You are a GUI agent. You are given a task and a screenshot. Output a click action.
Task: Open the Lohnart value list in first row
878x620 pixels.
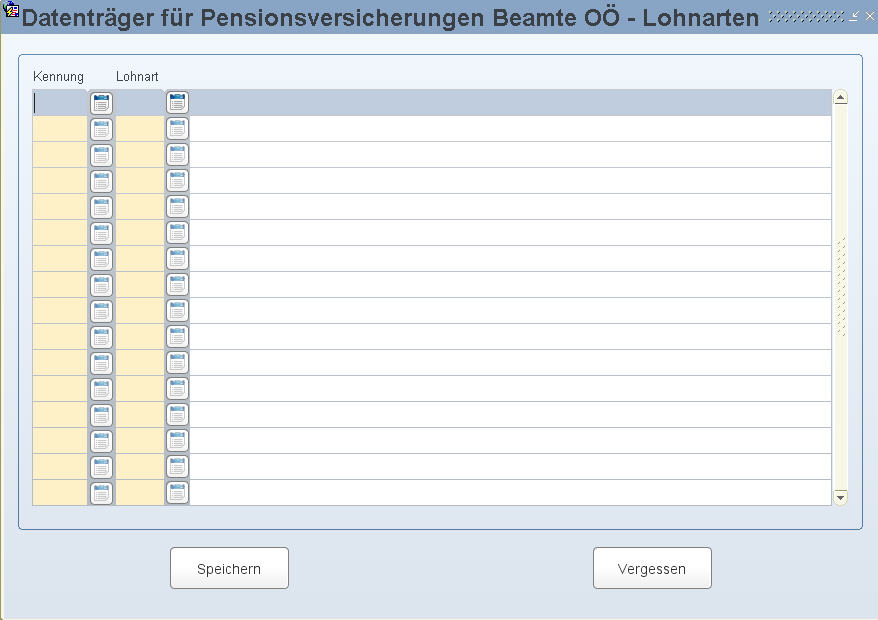pos(177,102)
